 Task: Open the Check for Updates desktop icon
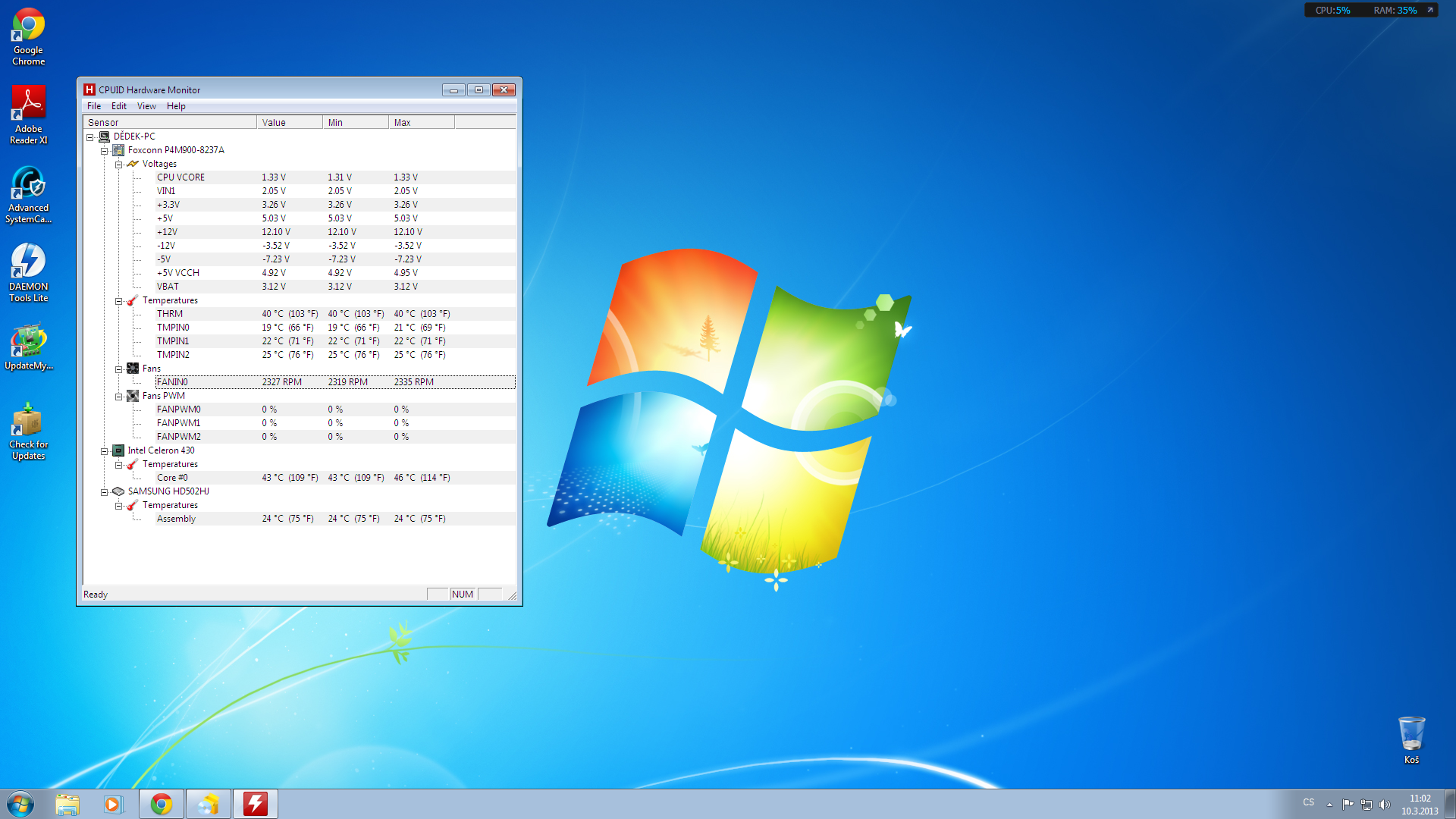point(28,431)
